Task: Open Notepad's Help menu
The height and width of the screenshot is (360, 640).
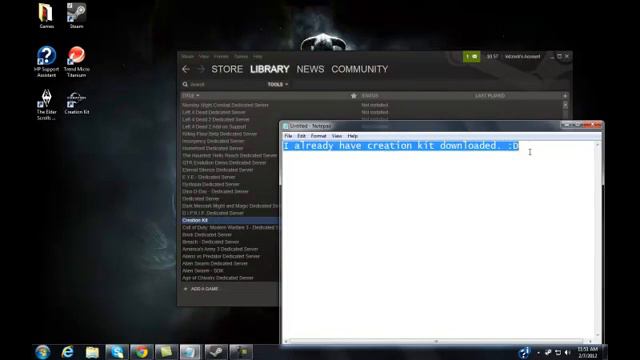Action: click(353, 136)
